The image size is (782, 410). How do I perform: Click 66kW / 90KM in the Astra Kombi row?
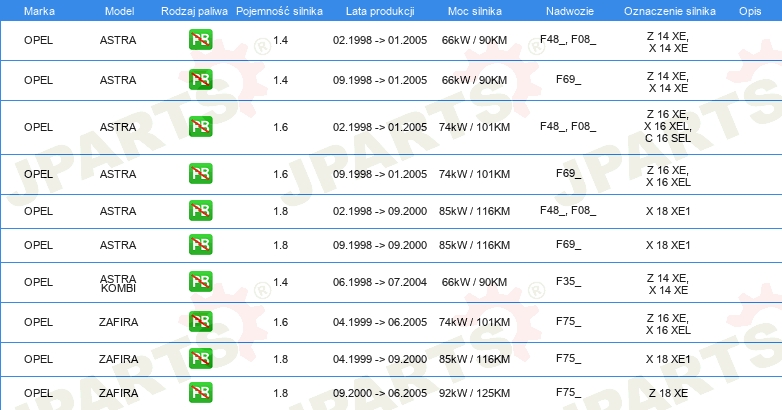(474, 282)
